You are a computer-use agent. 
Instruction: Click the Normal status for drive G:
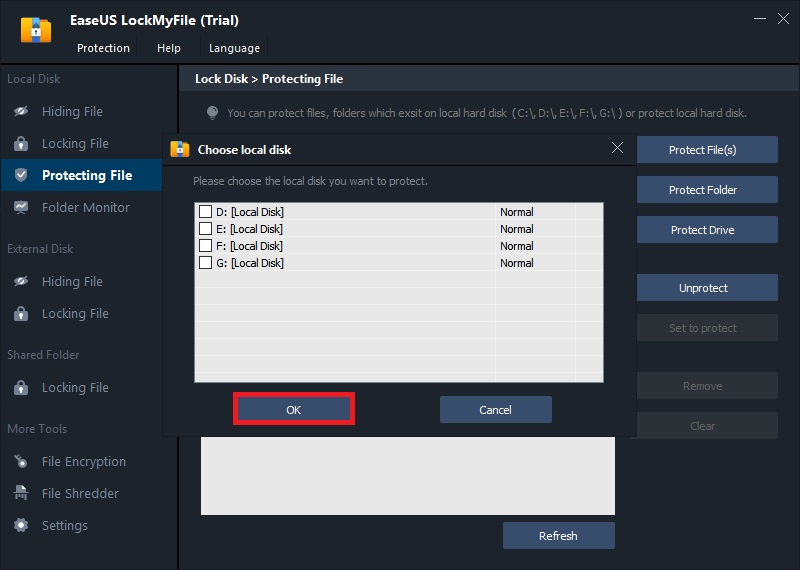click(x=517, y=263)
